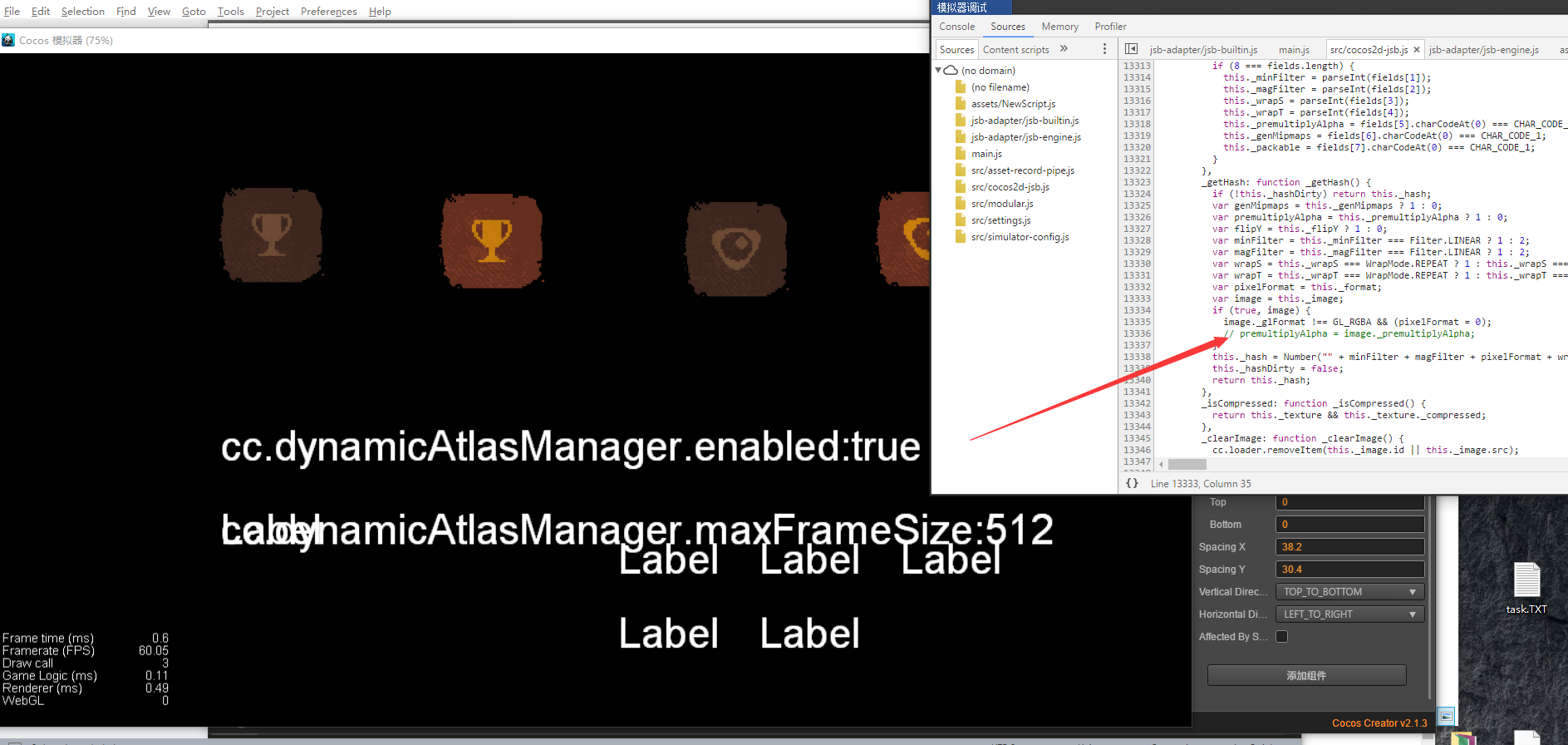The image size is (1568, 745).
Task: Click the "Draw call" stat in simulator
Action: click(27, 664)
